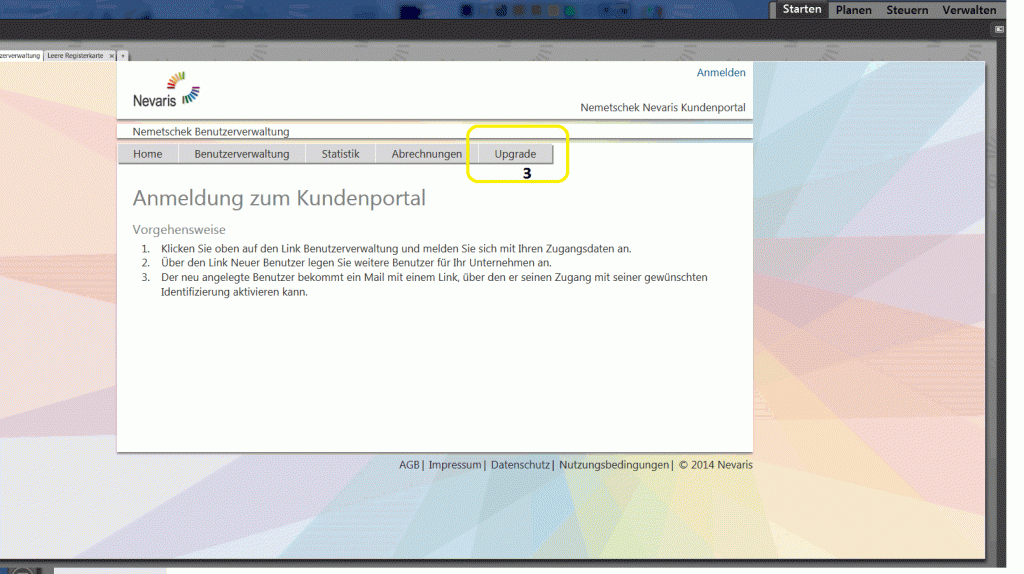The height and width of the screenshot is (574, 1024).
Task: Click the small panel icon below Verwalten
Action: click(999, 29)
